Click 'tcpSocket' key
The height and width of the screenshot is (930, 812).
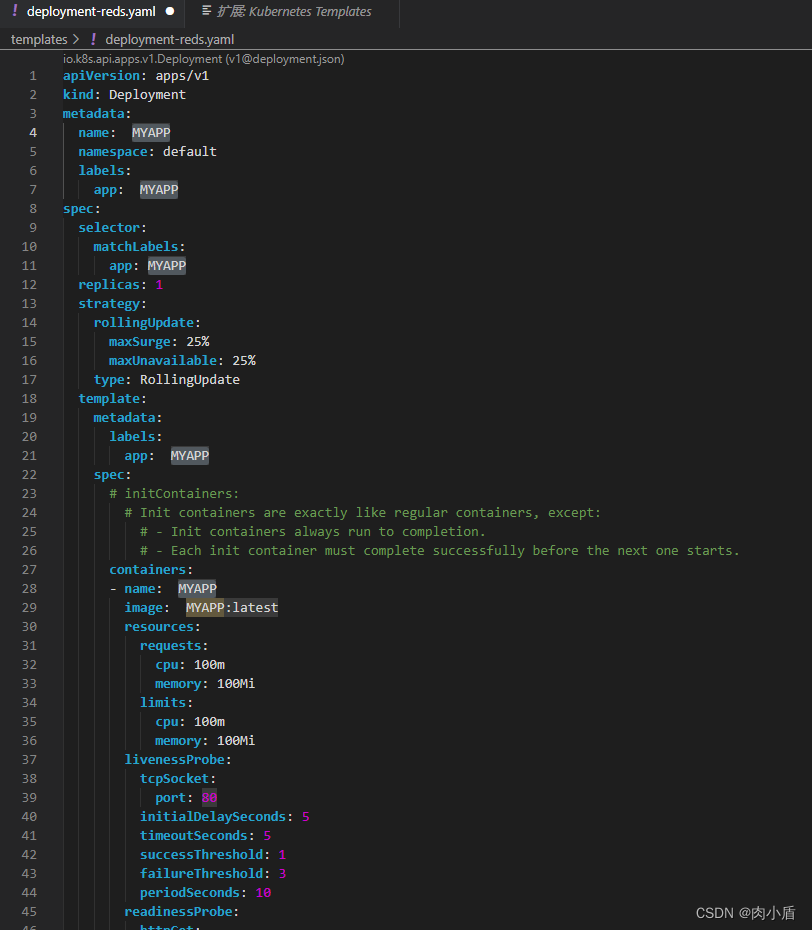(174, 778)
